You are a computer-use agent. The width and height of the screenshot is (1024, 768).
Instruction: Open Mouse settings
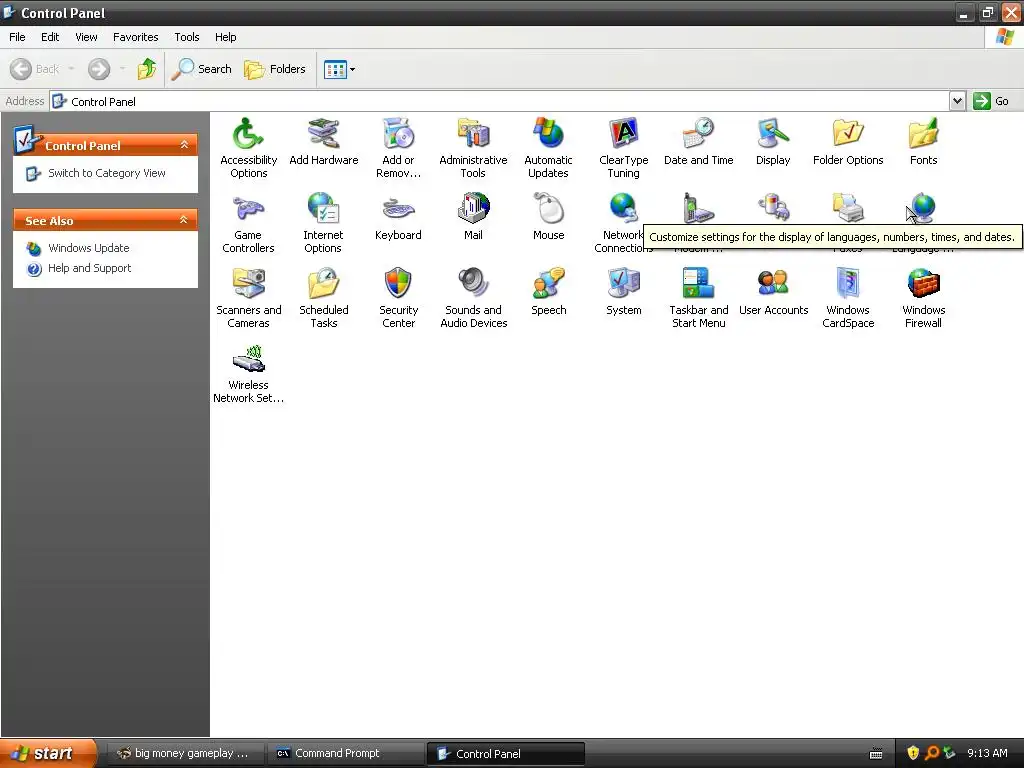(548, 217)
